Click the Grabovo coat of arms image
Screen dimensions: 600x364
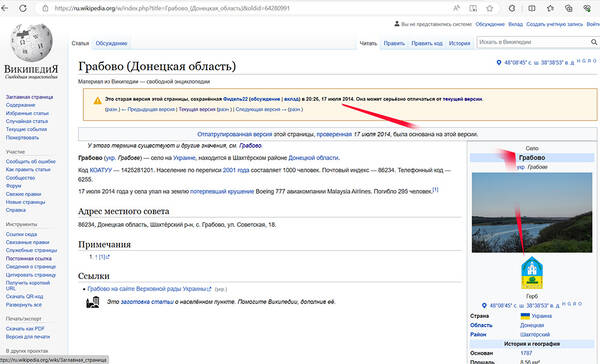[532, 273]
